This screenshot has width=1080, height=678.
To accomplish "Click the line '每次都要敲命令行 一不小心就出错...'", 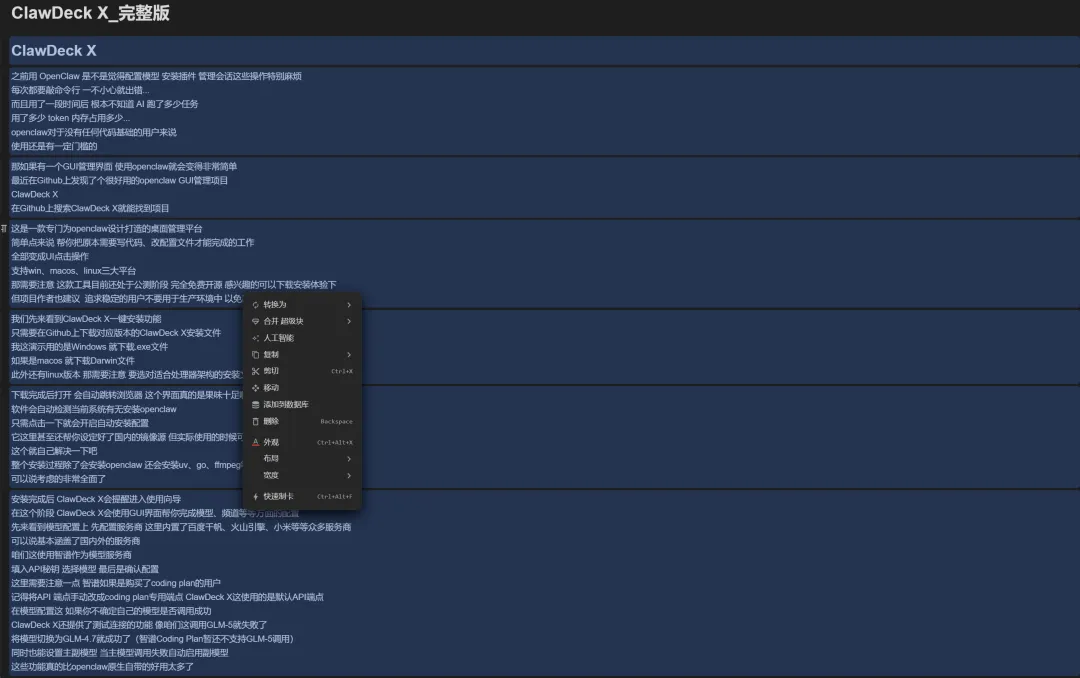I will (x=80, y=90).
